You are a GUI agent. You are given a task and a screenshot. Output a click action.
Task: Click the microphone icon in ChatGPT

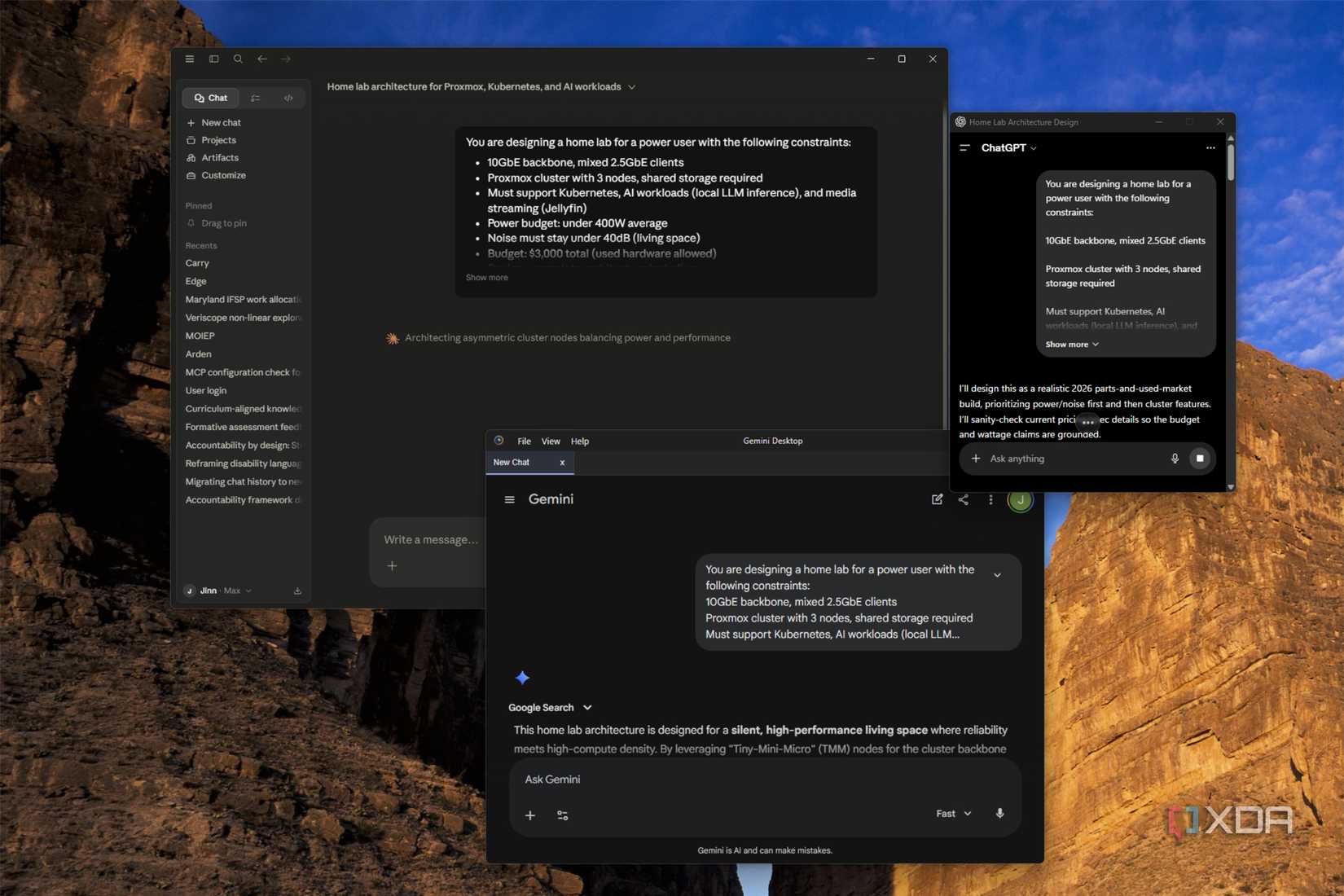tap(1175, 459)
